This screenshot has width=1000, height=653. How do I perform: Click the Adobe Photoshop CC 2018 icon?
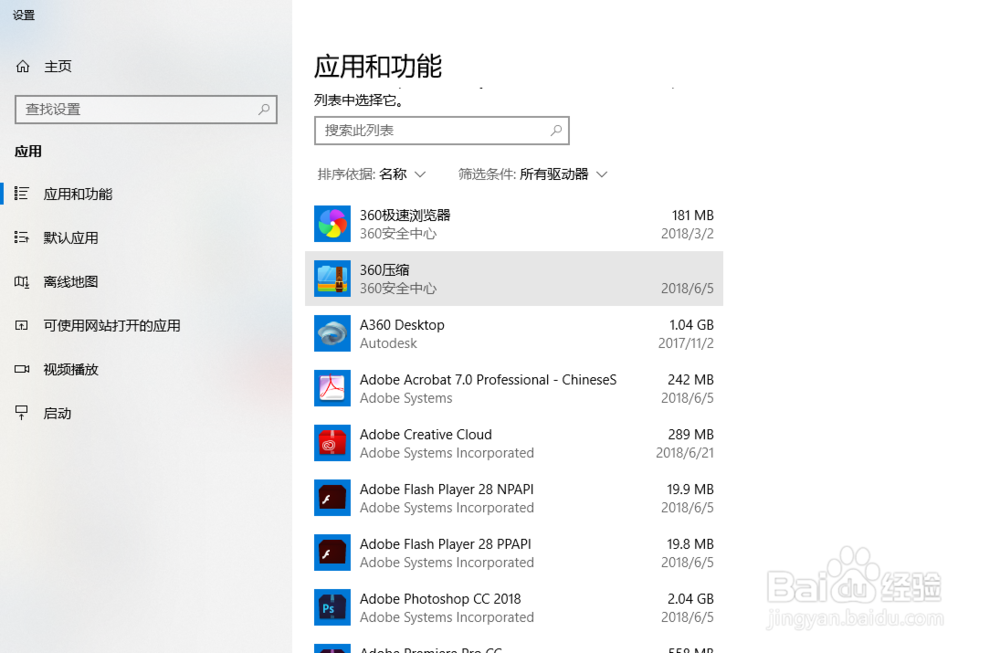[332, 607]
